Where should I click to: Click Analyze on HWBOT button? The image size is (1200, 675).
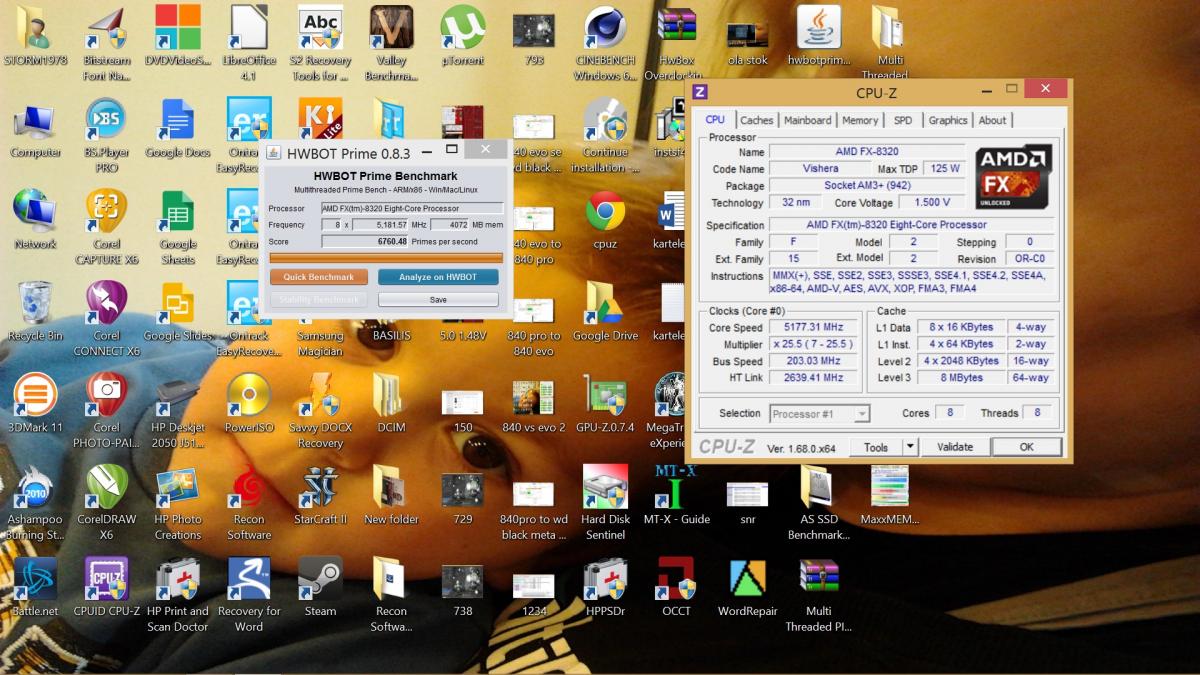[438, 277]
